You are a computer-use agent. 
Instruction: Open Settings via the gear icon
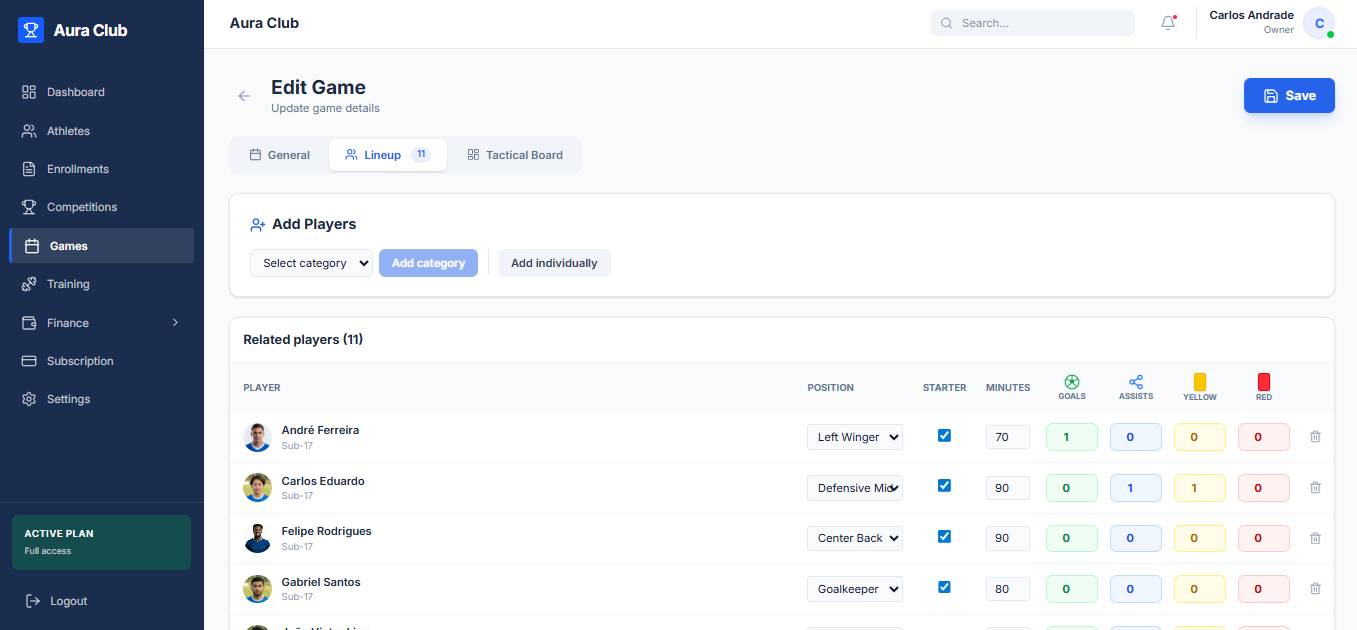pyautogui.click(x=29, y=399)
